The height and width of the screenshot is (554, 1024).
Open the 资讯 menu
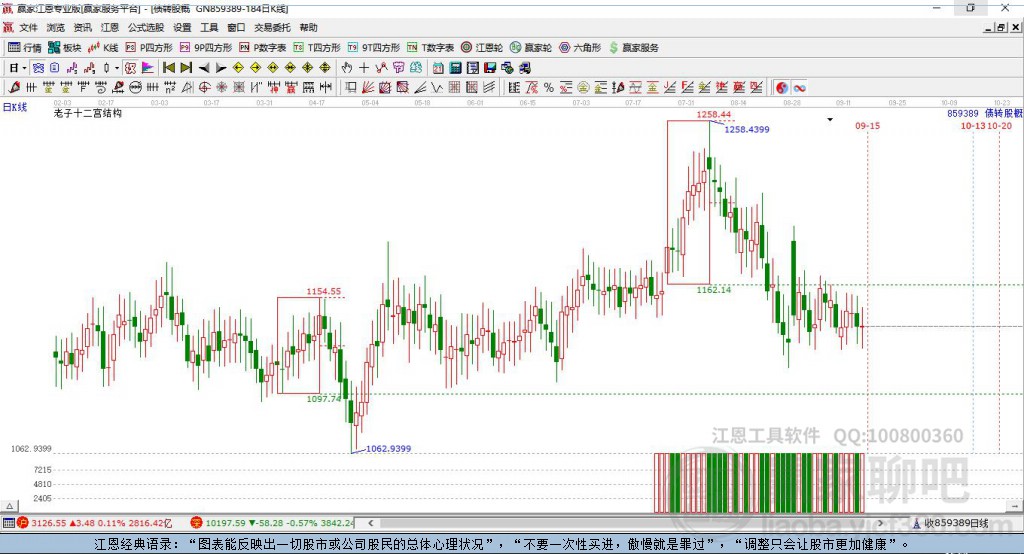tap(82, 27)
